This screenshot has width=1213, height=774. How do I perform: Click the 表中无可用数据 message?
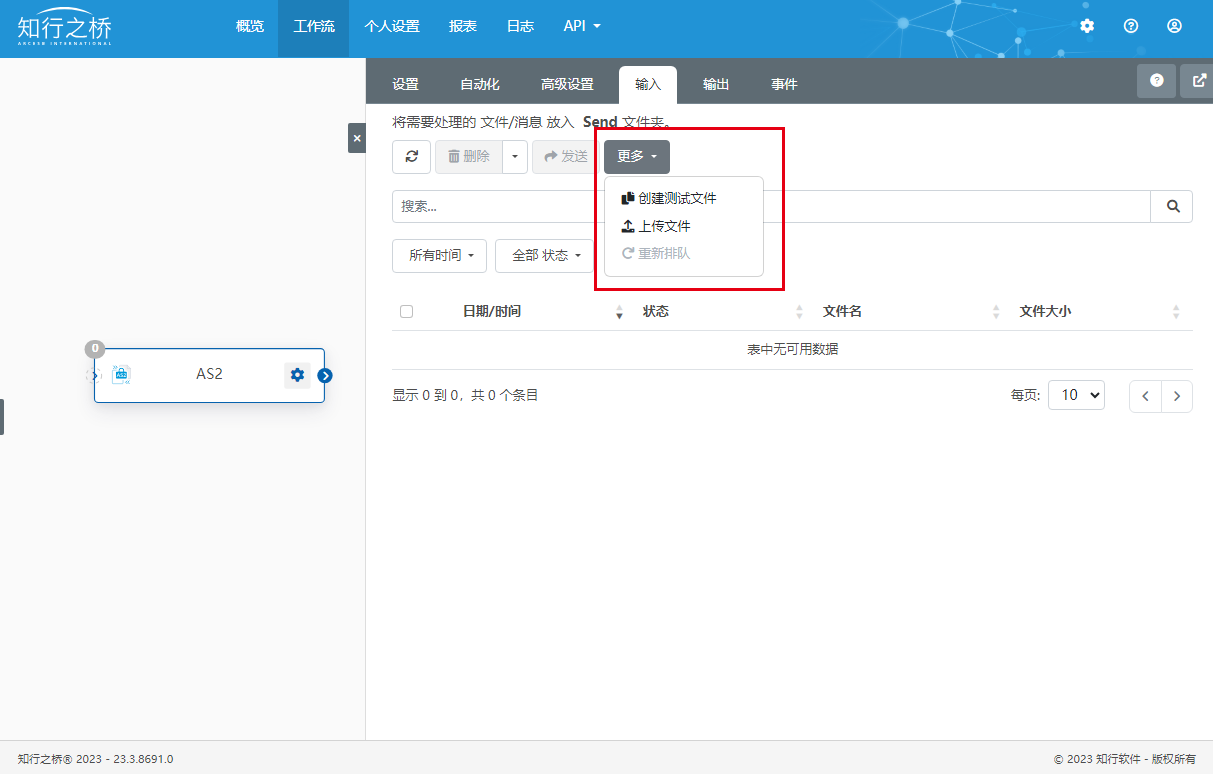792,350
